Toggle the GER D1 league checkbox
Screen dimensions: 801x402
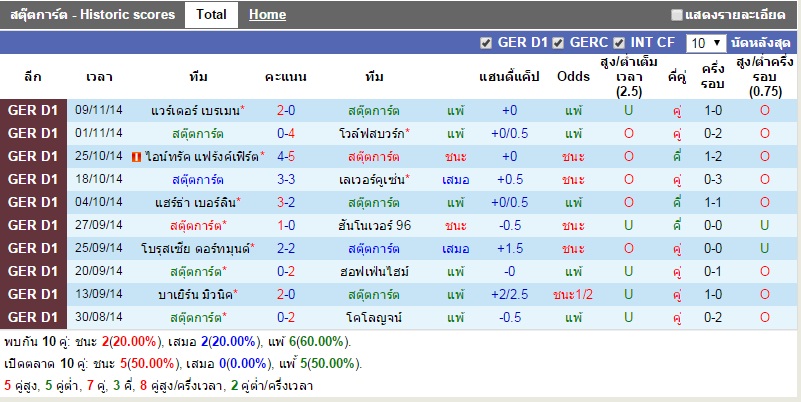tap(486, 43)
